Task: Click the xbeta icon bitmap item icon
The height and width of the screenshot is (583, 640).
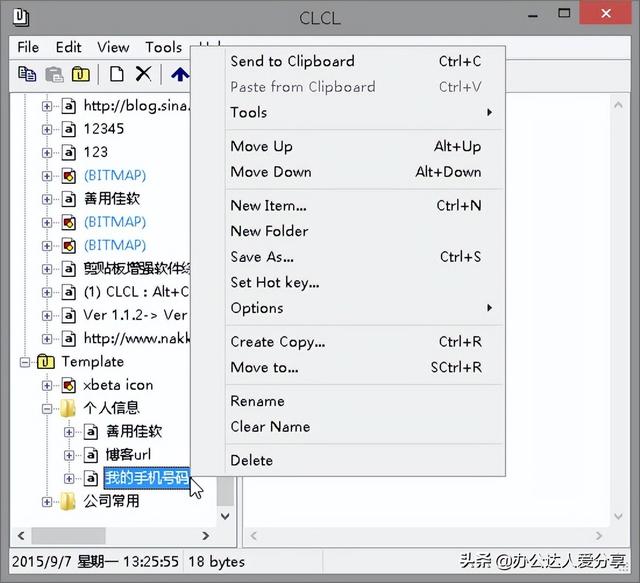Action: (x=69, y=385)
